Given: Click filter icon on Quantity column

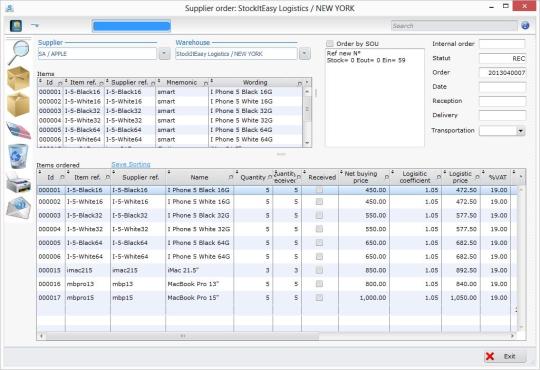Looking at the screenshot, I should (270, 177).
